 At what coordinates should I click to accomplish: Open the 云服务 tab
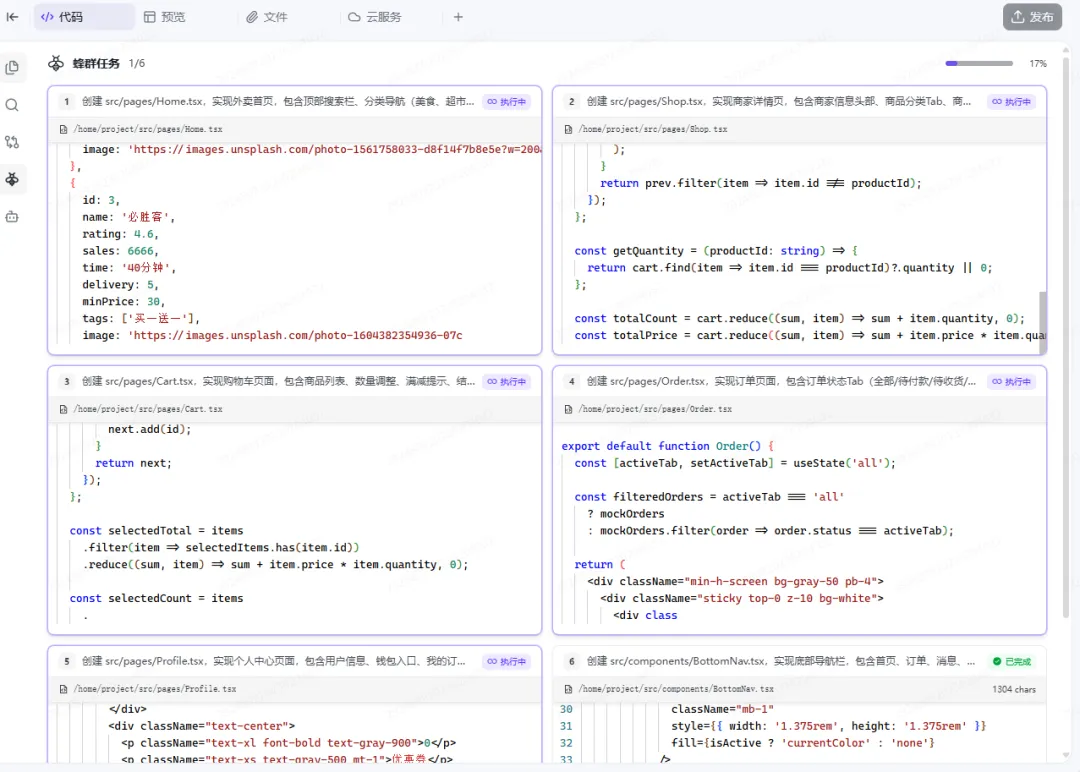coord(374,17)
